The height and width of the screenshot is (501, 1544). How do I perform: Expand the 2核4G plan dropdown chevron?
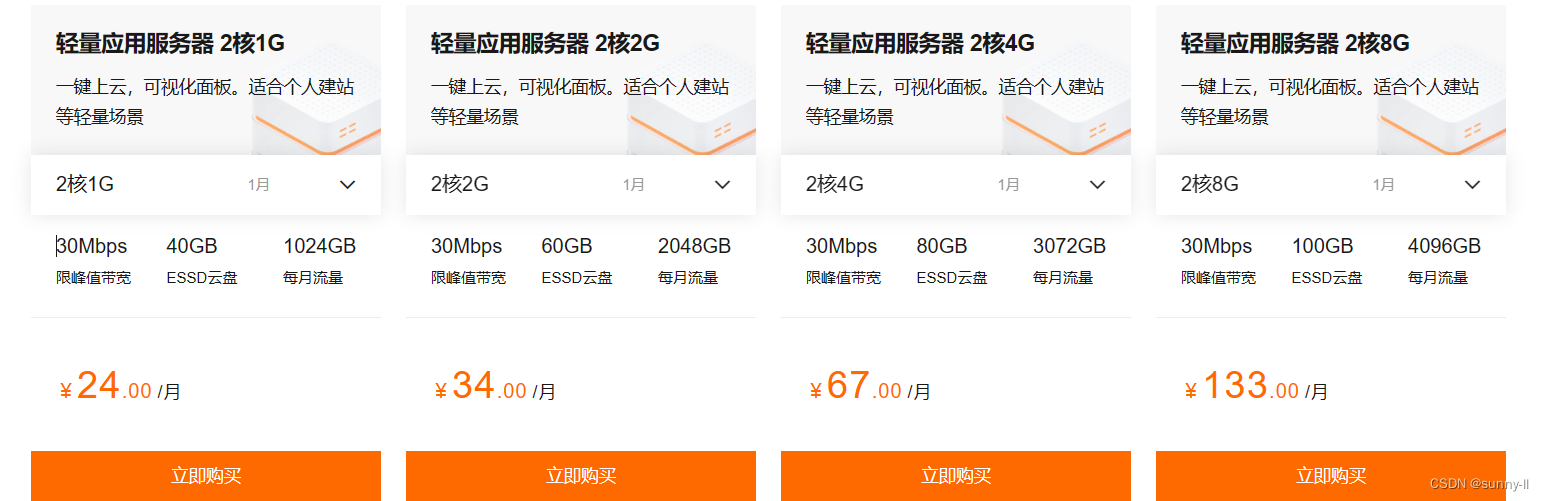(1097, 185)
